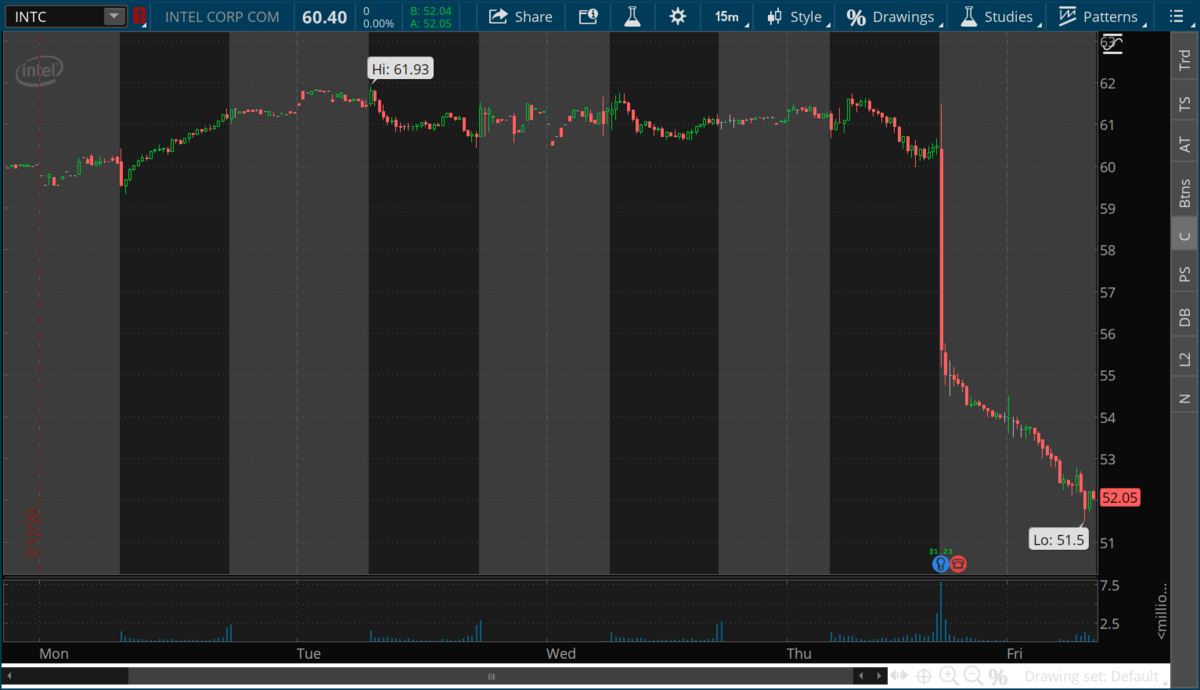1200x690 pixels.
Task: Click the chart drawing mode icon top-right
Action: point(1112,44)
